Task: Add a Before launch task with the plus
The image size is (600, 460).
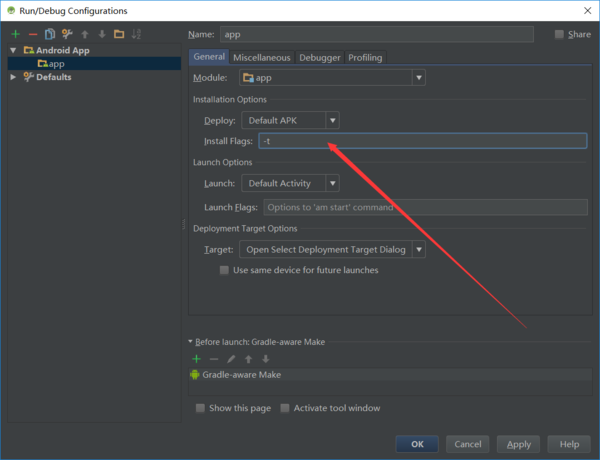Action: pyautogui.click(x=196, y=359)
